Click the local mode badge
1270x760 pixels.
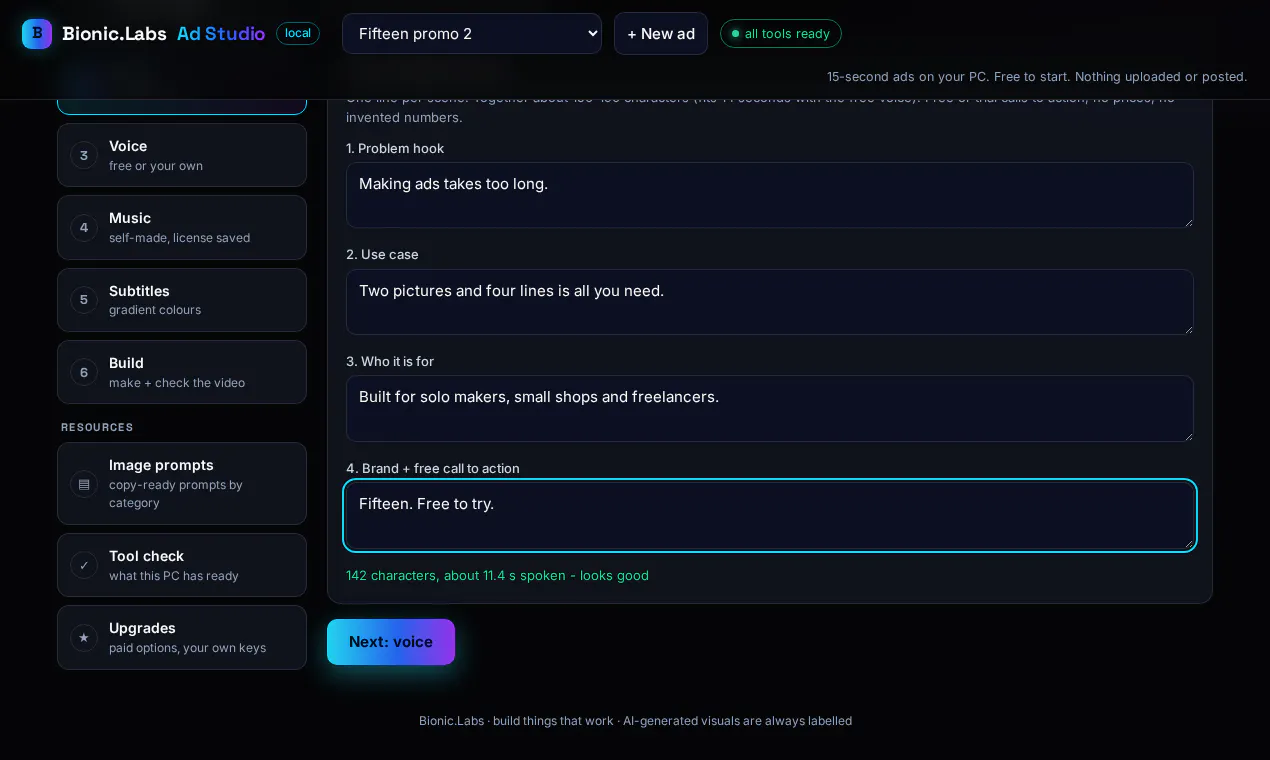(x=298, y=33)
